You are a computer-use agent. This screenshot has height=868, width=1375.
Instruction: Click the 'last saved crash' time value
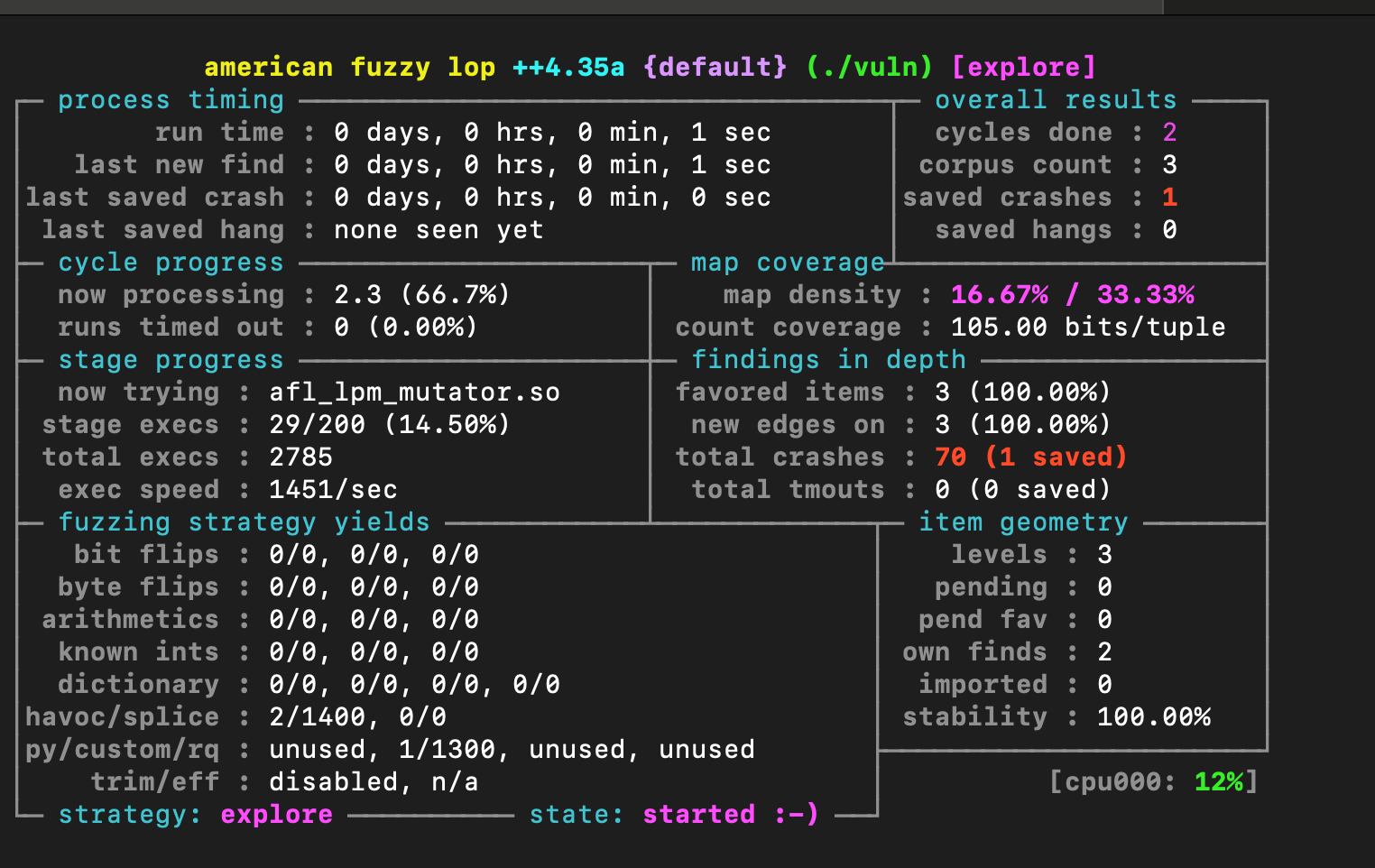[x=553, y=198]
